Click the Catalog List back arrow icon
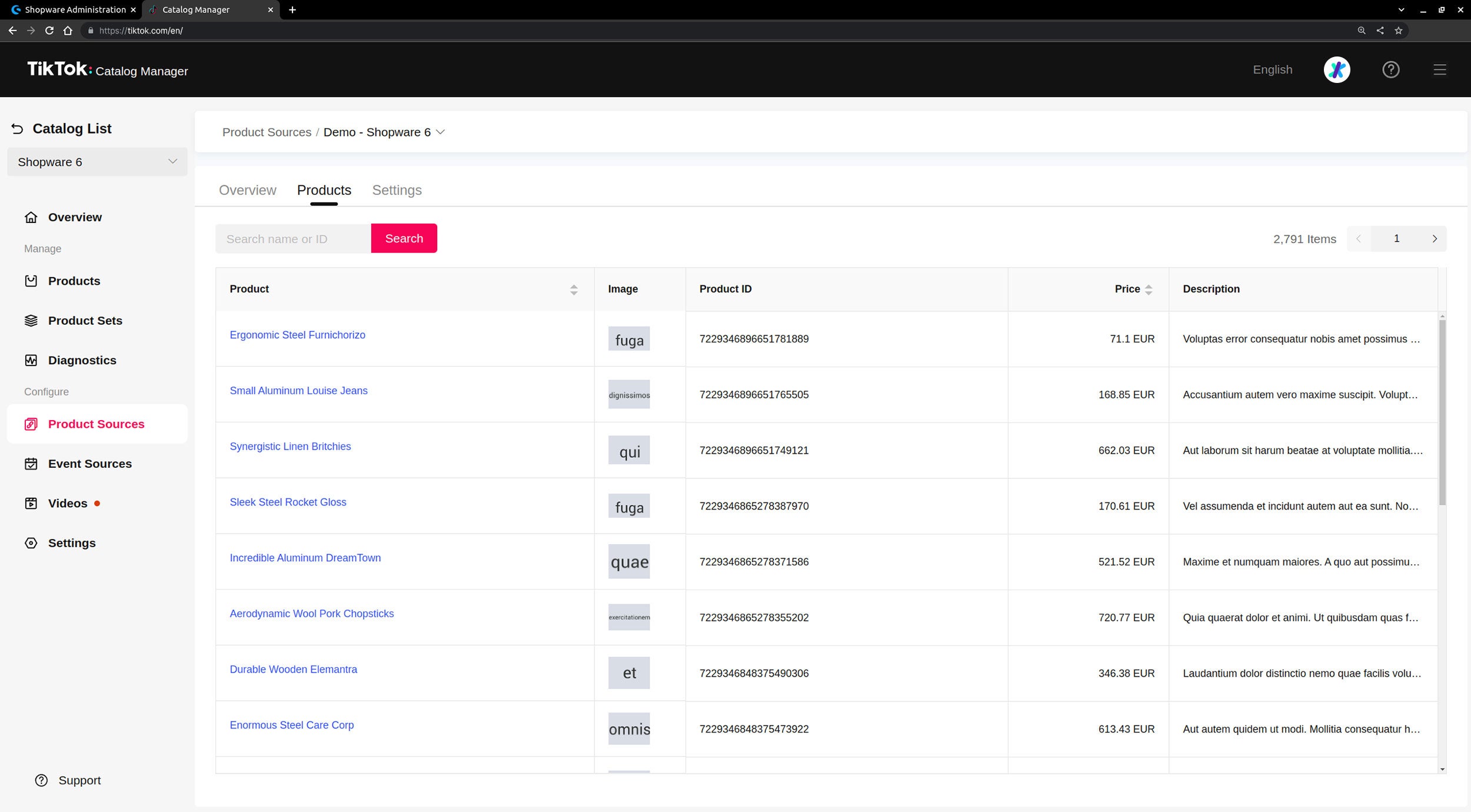 click(17, 129)
